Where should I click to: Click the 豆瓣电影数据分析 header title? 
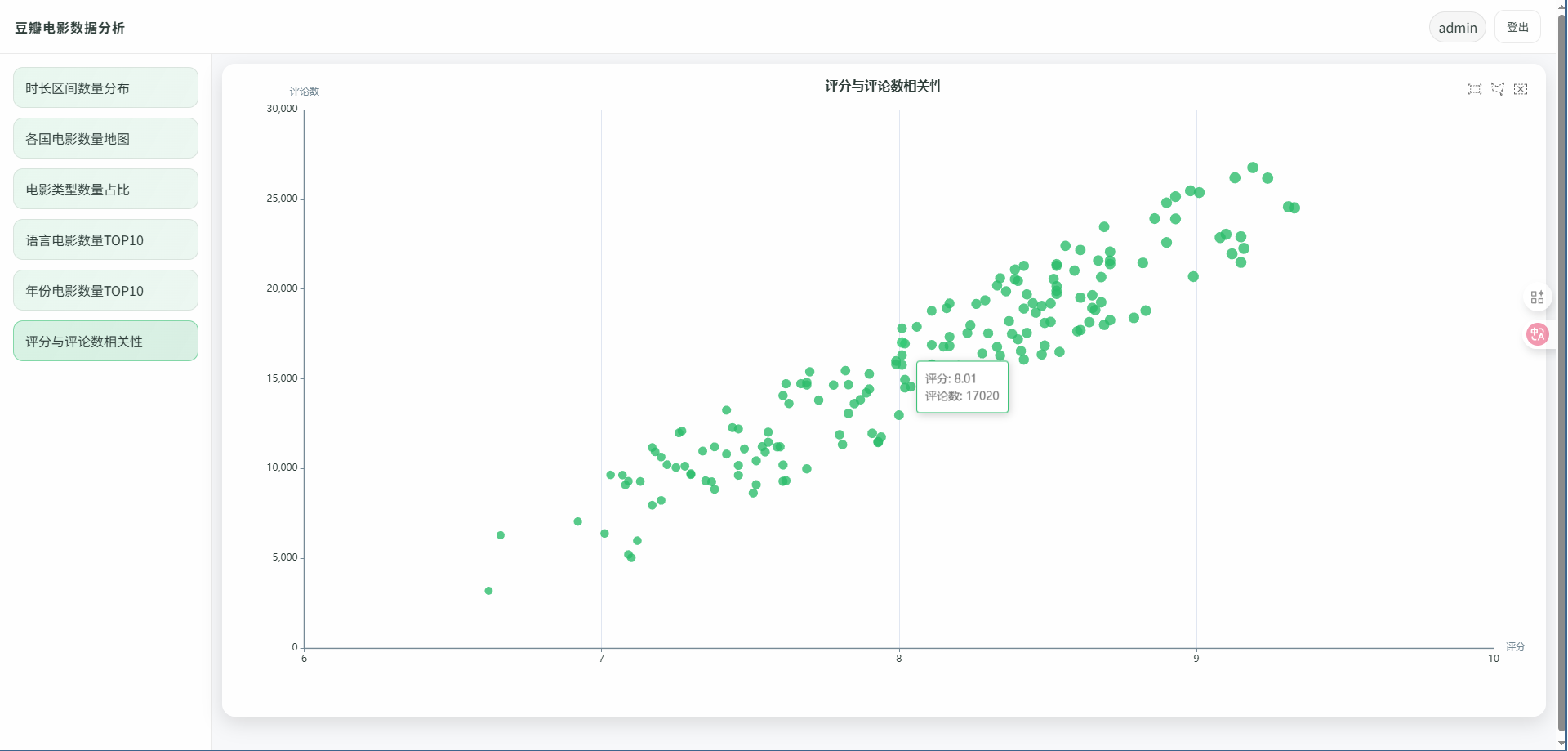[x=69, y=28]
